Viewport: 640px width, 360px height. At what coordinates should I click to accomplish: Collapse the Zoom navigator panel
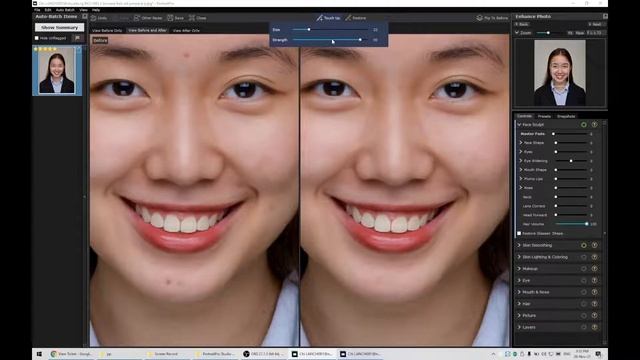(x=517, y=33)
